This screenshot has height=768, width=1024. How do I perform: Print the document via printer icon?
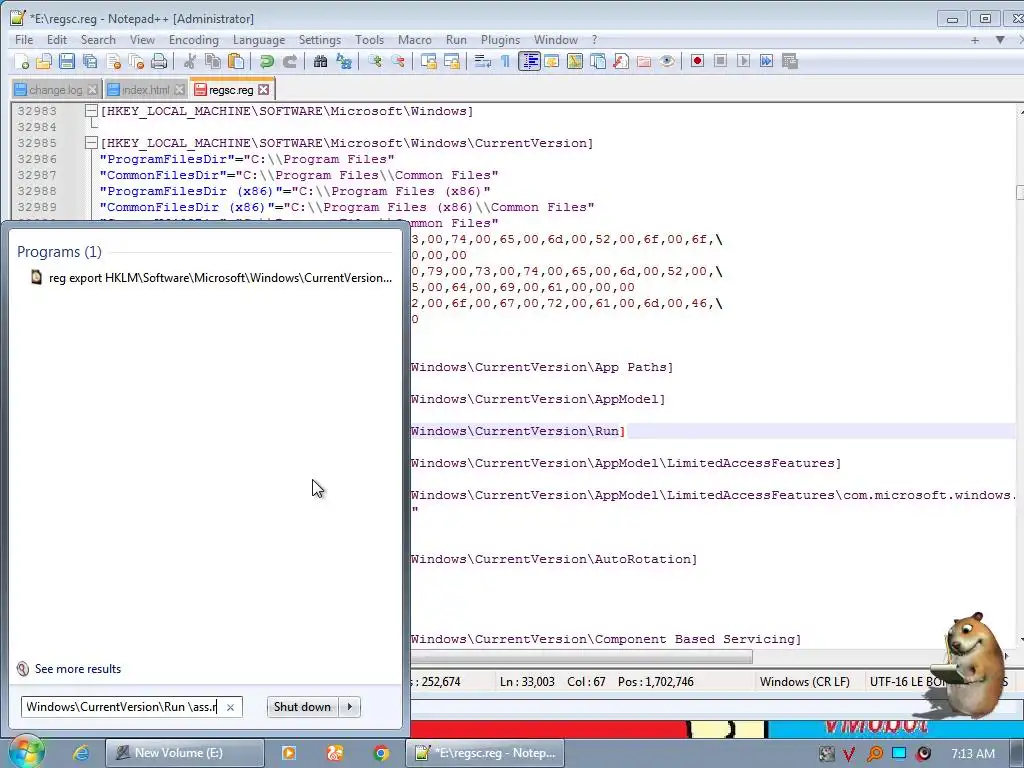click(x=159, y=61)
